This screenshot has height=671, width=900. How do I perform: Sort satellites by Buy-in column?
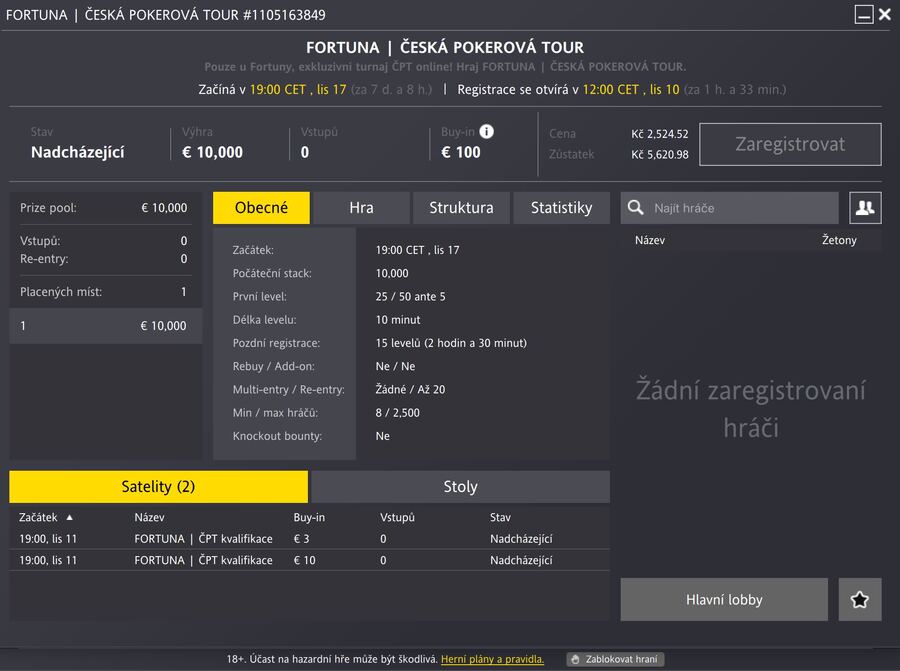tap(309, 517)
